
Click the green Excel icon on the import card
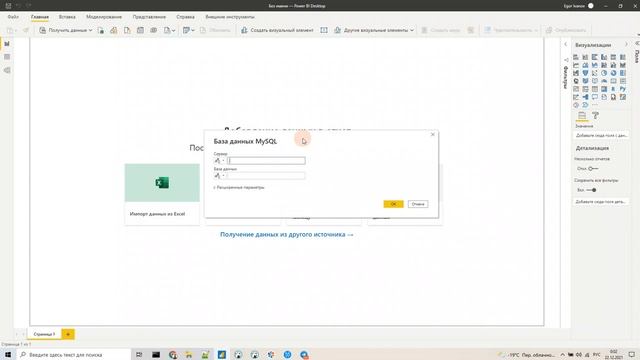(162, 182)
